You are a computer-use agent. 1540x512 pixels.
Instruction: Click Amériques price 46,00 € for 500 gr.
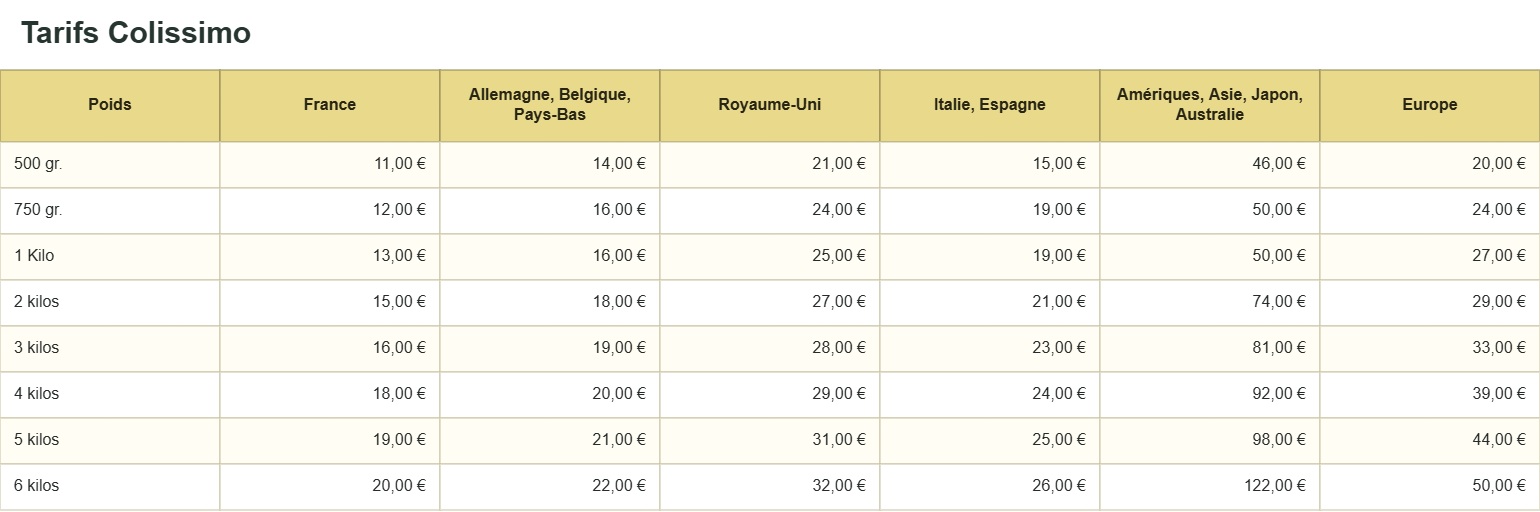tap(1210, 164)
